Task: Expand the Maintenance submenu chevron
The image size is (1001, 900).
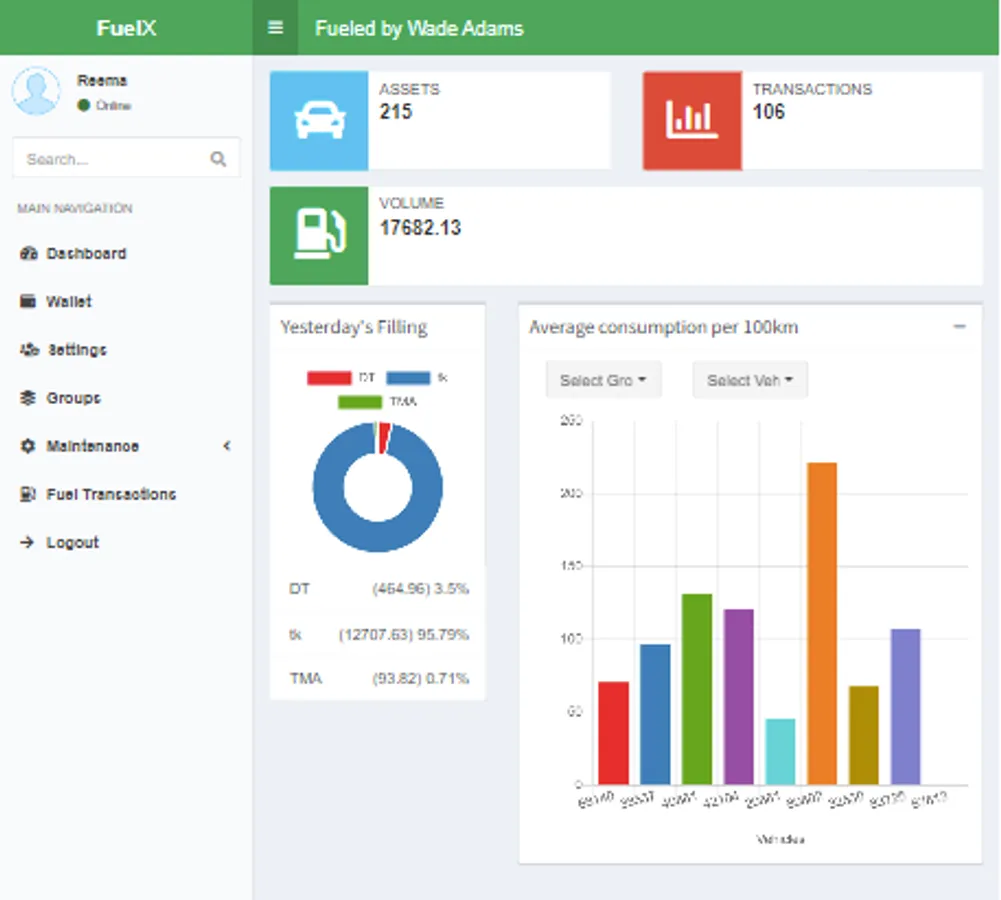Action: point(227,446)
